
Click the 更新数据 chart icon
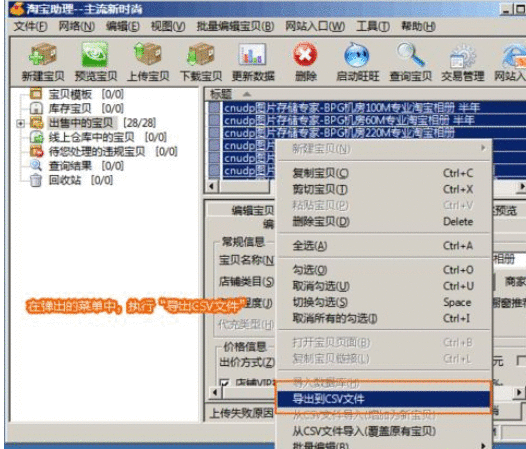click(253, 62)
